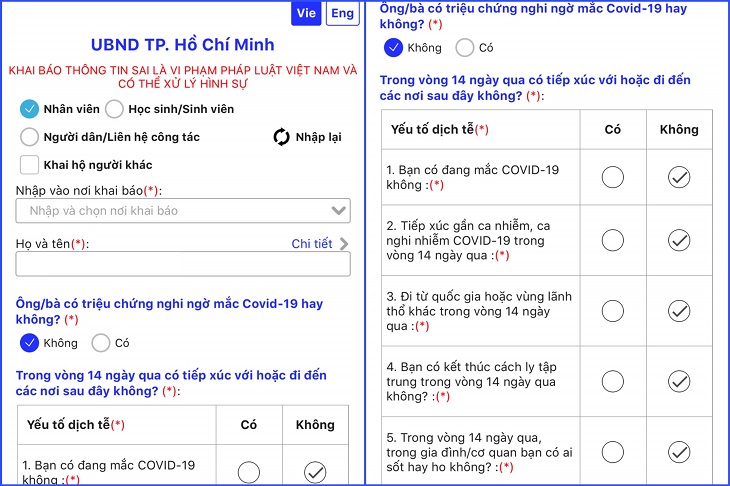The width and height of the screenshot is (730, 486).
Task: Tick the Khai hộ người khác checkbox
Action: [x=29, y=165]
